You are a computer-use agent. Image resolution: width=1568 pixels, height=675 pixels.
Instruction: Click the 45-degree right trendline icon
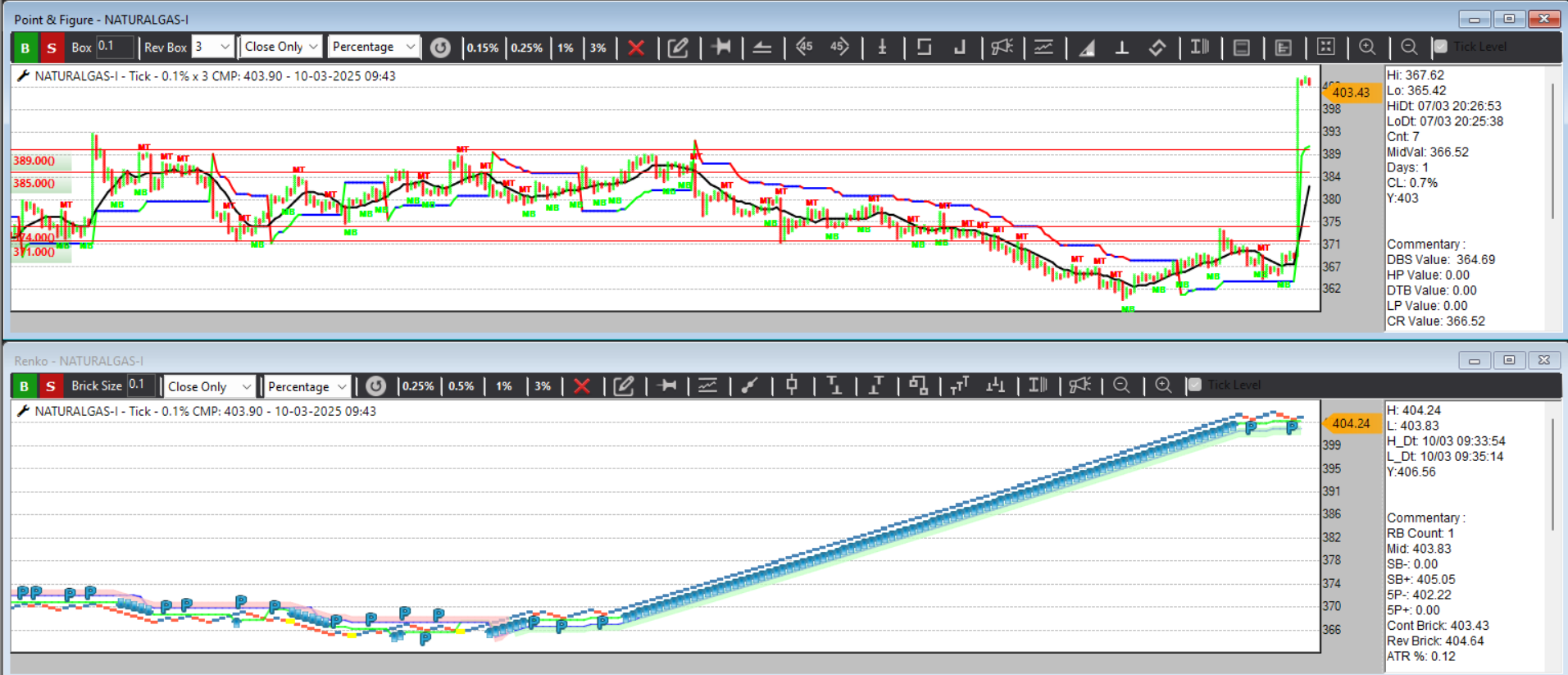[x=839, y=47]
